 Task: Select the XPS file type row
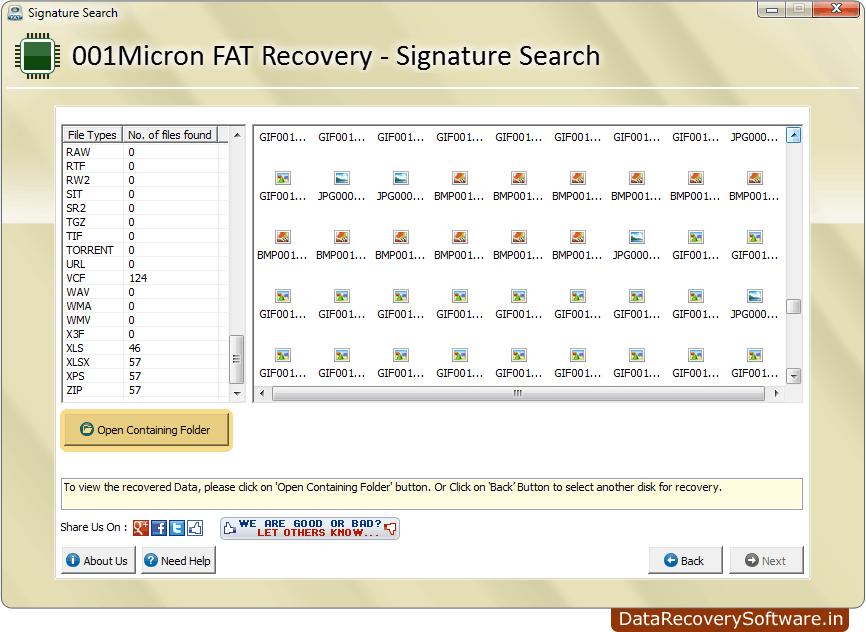[145, 376]
